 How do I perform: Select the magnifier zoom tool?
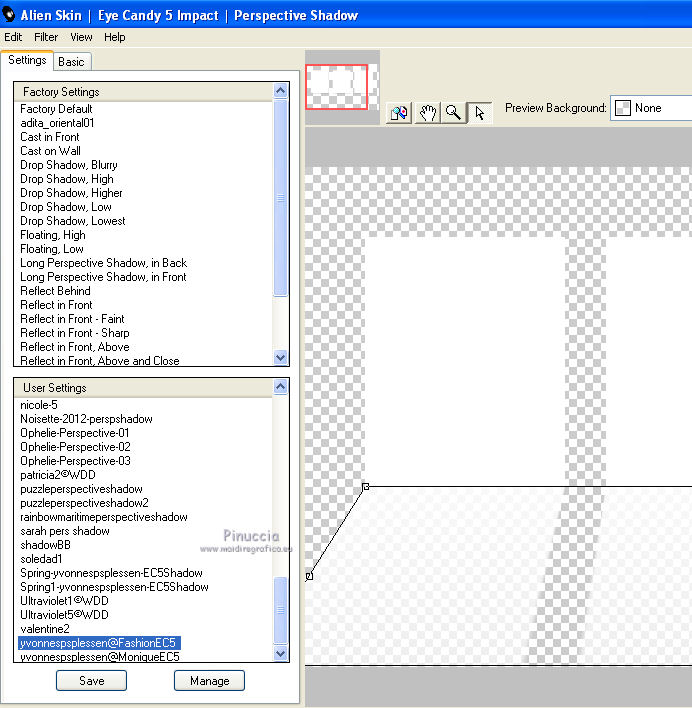pos(453,112)
